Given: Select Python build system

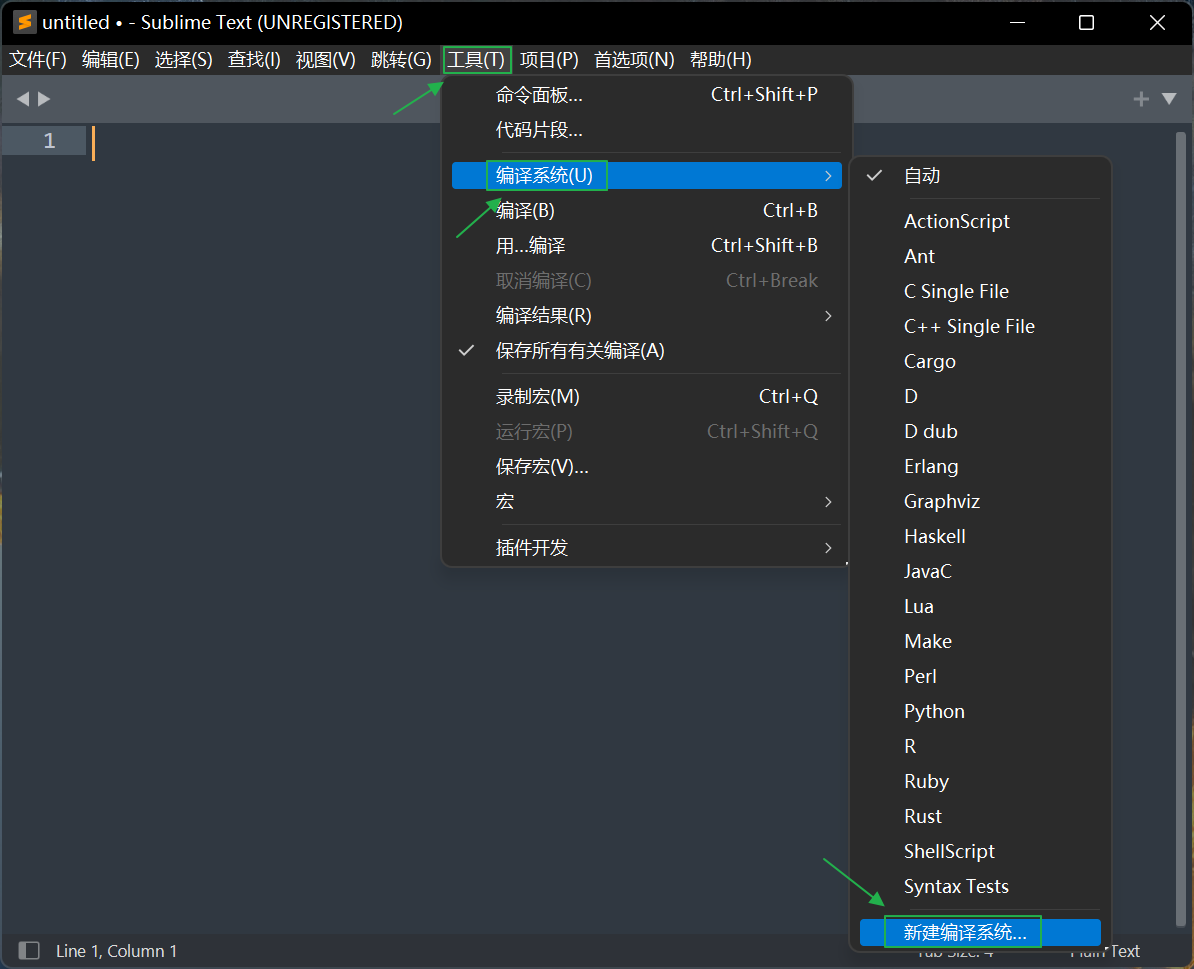Looking at the screenshot, I should point(980,712).
